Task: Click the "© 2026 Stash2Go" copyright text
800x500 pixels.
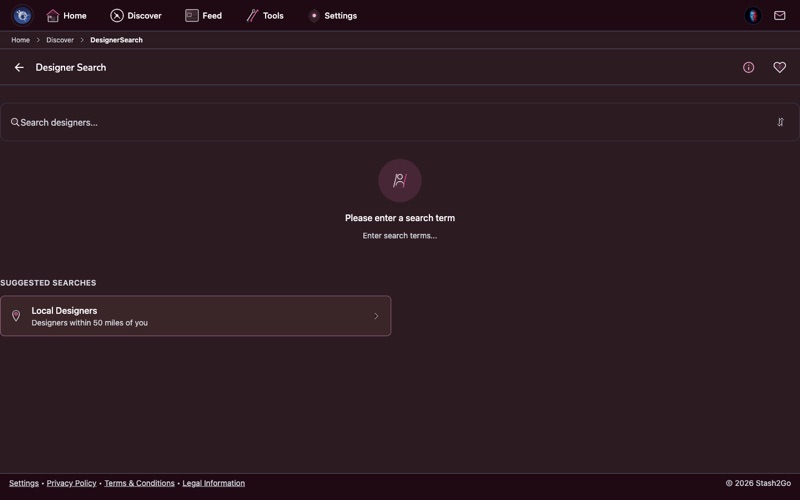Action: point(758,483)
